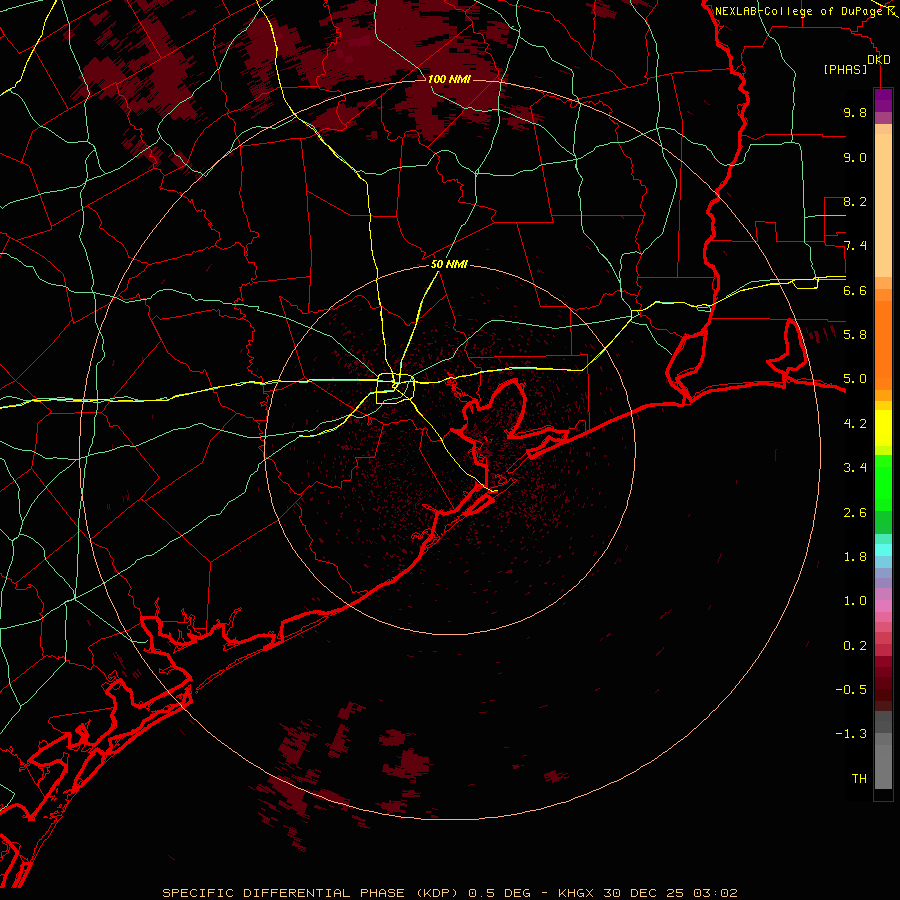Click the 9.0 value on the color scale

tap(855, 157)
